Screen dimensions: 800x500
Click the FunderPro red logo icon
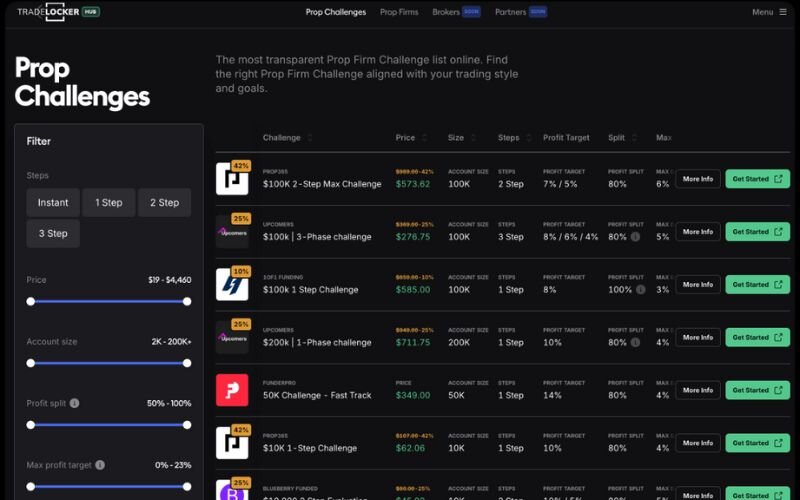pos(232,390)
